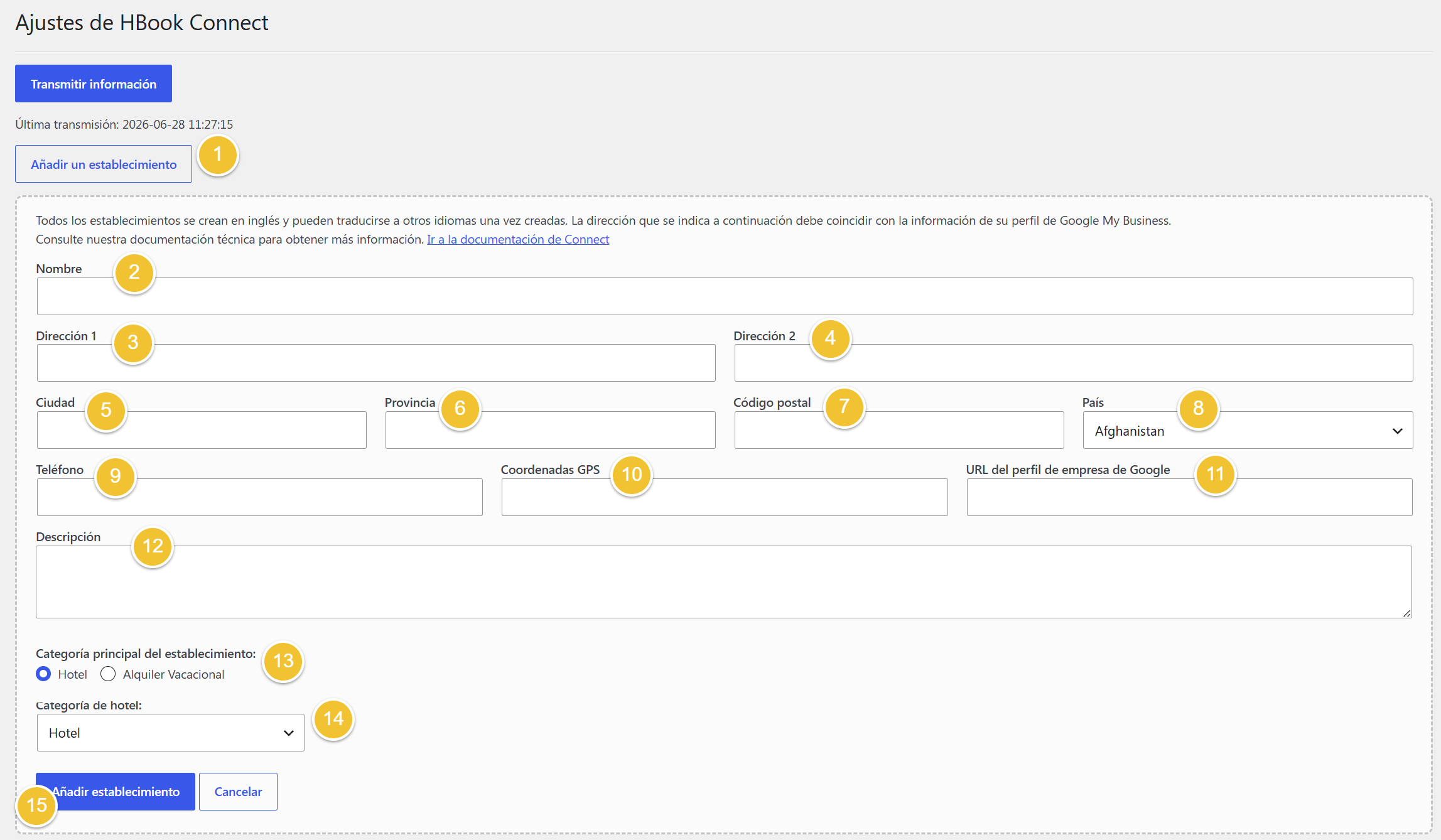Click the Teléfono input field
This screenshot has width=1441, height=840.
tap(260, 497)
